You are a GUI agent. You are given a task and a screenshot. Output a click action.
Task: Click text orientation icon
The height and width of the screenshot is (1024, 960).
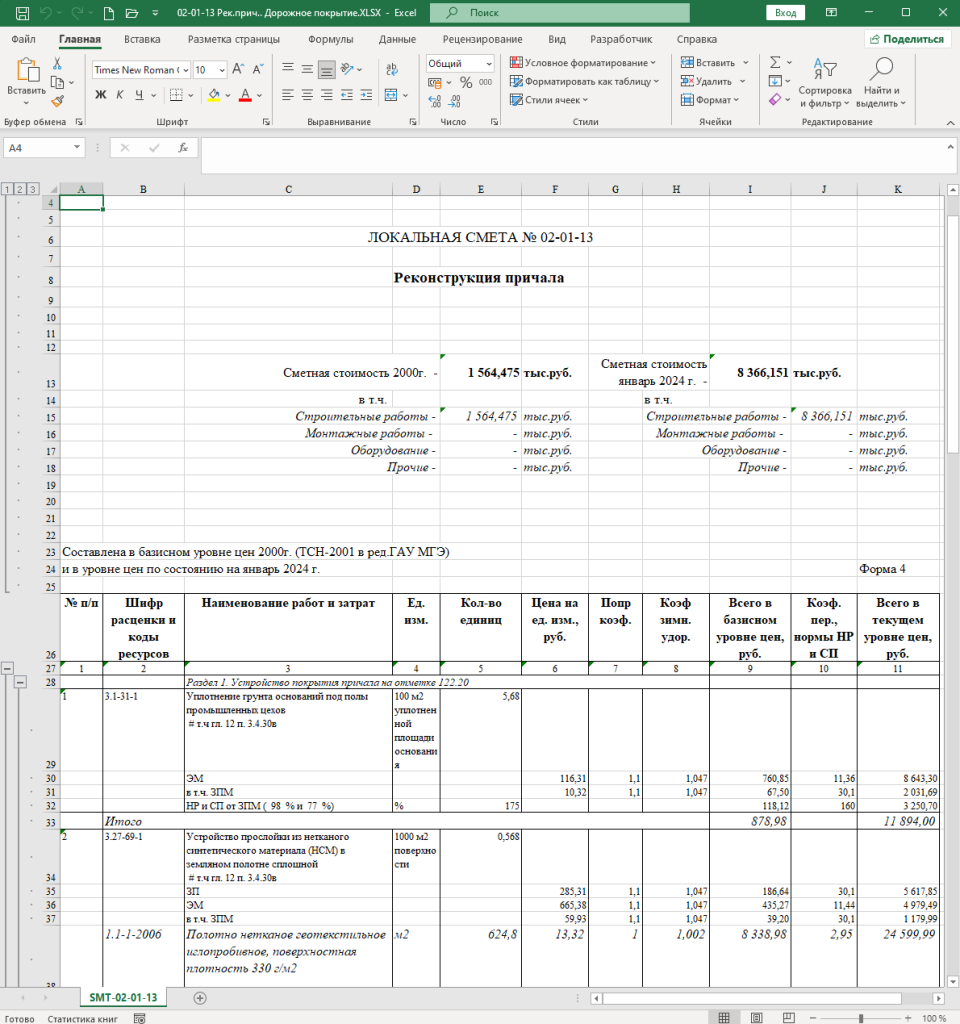tap(347, 68)
